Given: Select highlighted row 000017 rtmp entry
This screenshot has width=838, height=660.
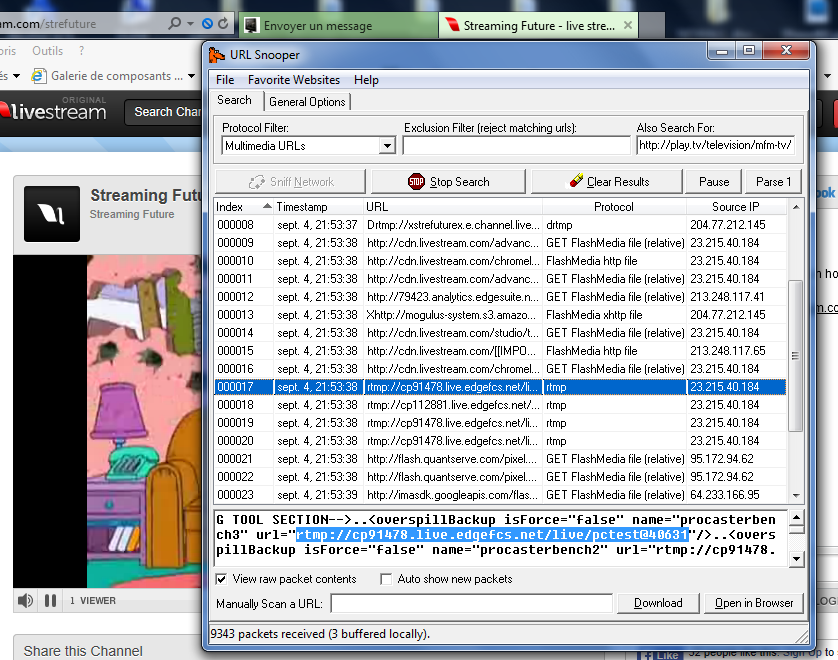Looking at the screenshot, I should click(500, 387).
